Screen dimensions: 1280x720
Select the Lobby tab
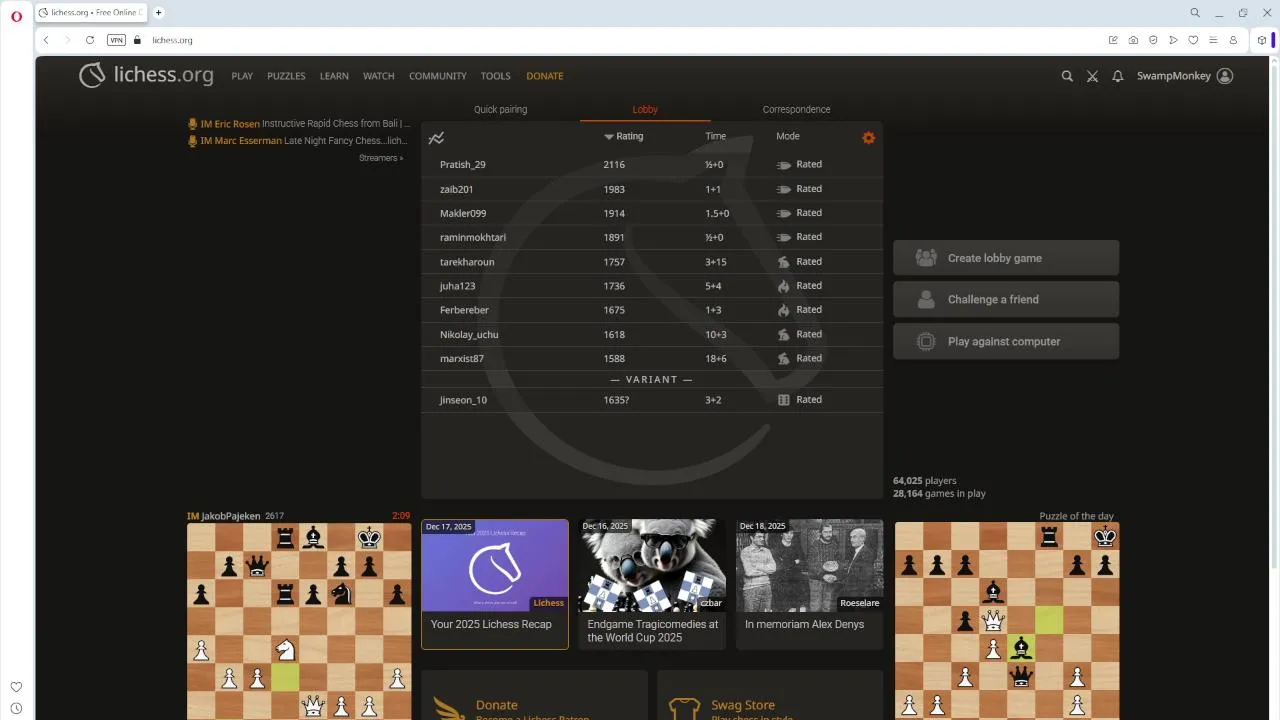(x=645, y=109)
